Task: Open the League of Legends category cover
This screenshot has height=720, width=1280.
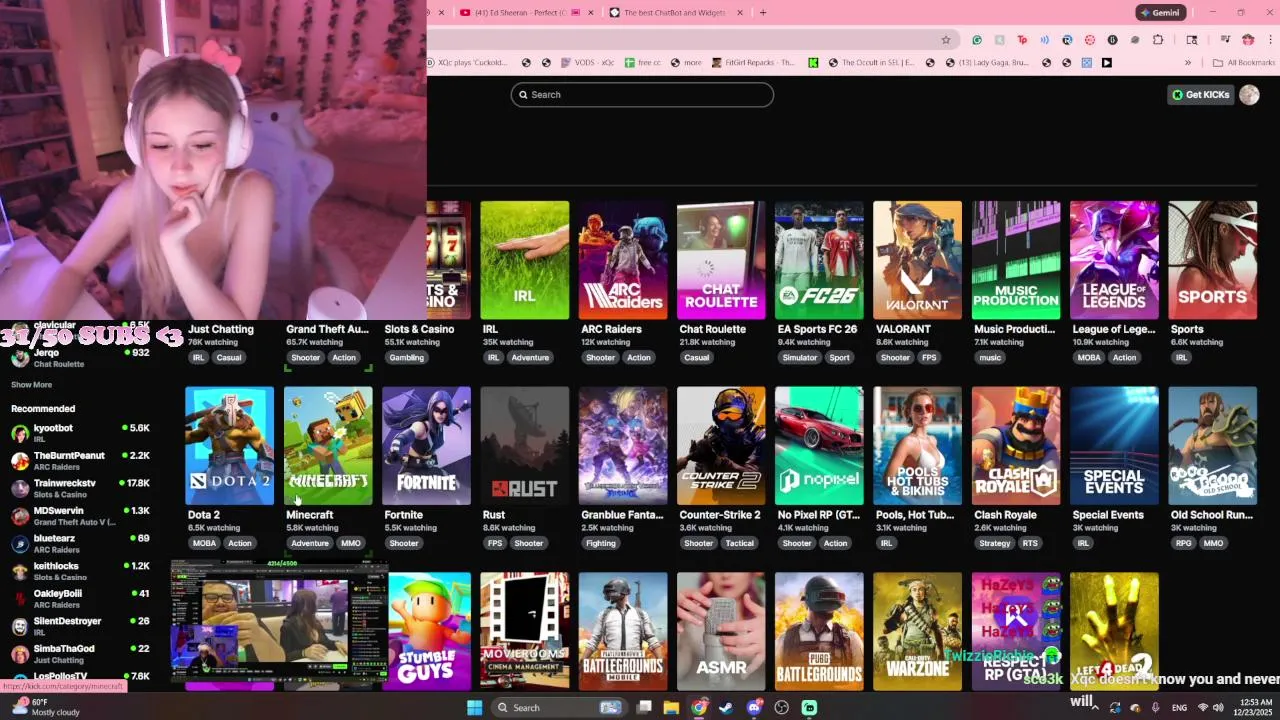Action: pos(1114,260)
